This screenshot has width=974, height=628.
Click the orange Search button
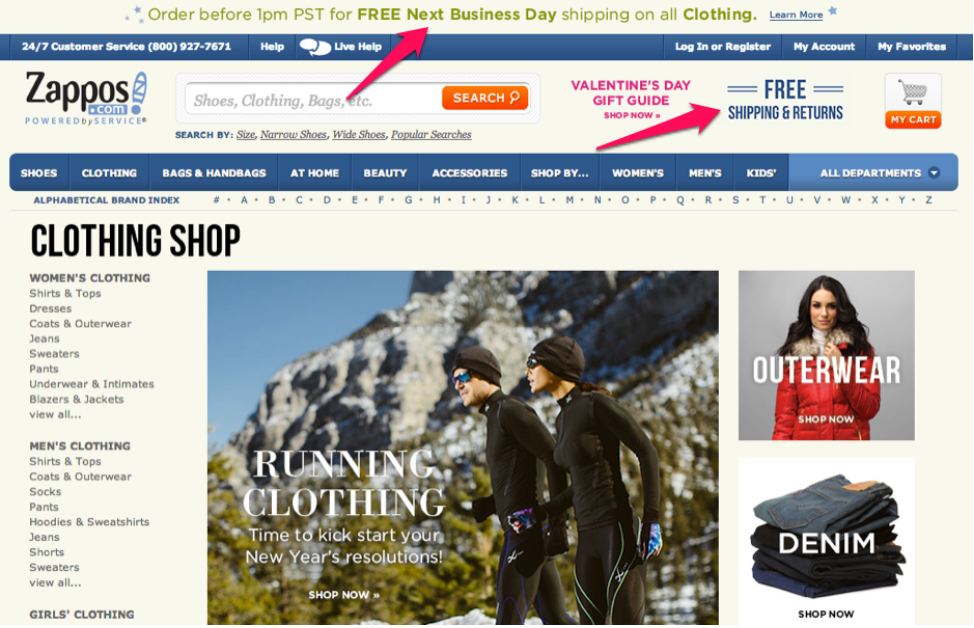tap(485, 98)
